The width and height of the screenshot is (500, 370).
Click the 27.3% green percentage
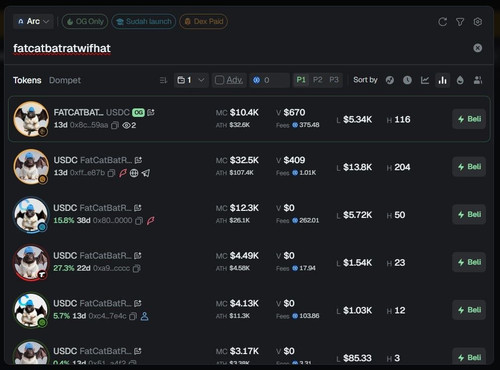tap(64, 268)
